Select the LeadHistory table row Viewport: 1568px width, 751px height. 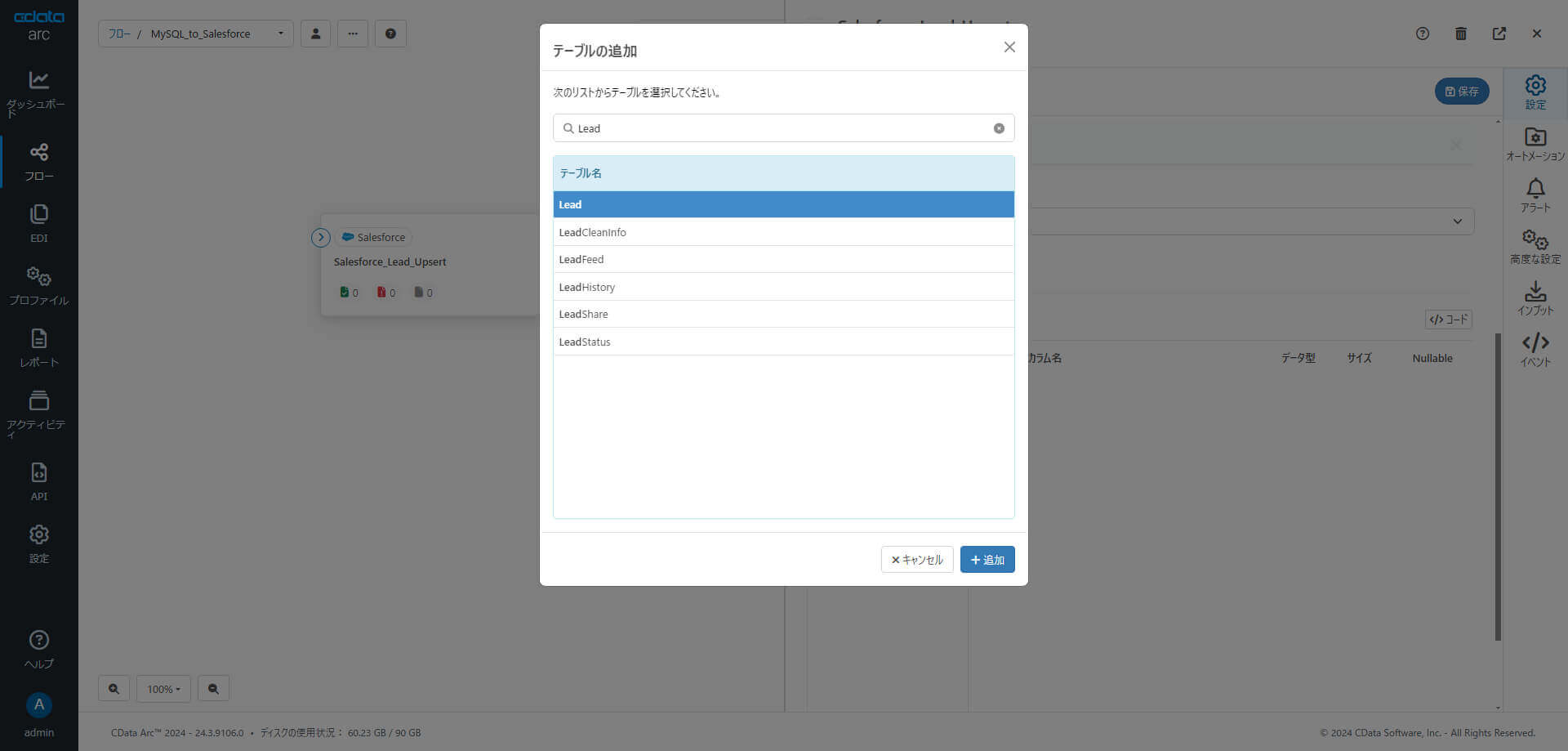(x=783, y=287)
